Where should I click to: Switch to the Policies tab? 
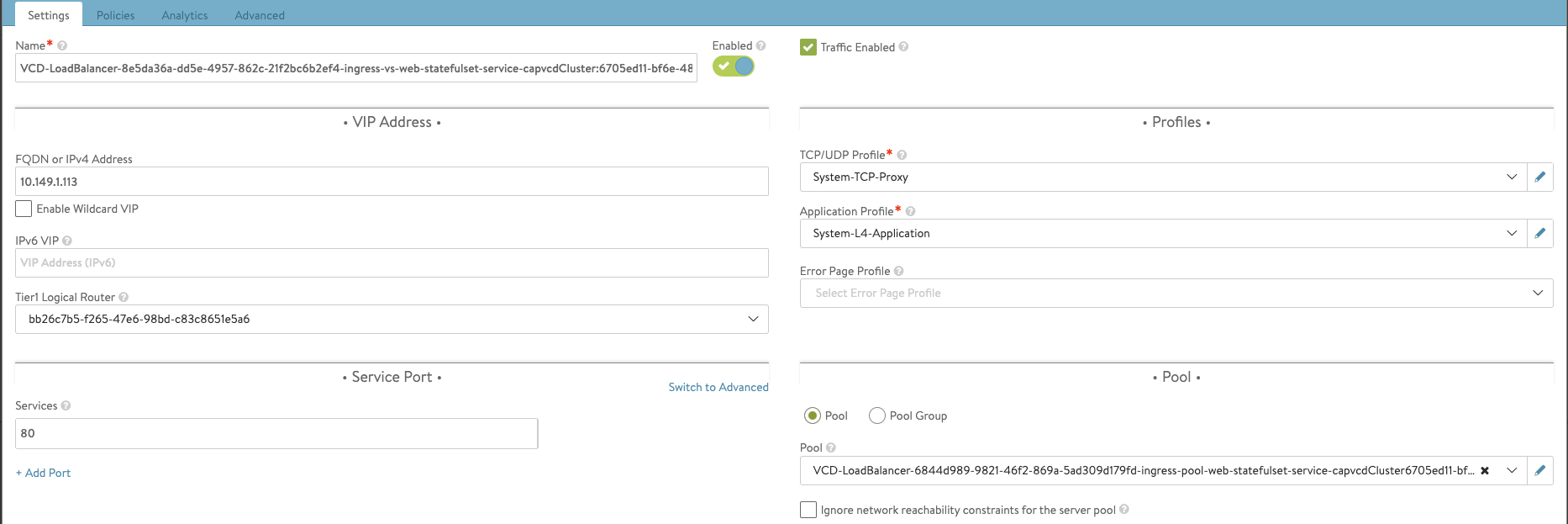point(115,15)
